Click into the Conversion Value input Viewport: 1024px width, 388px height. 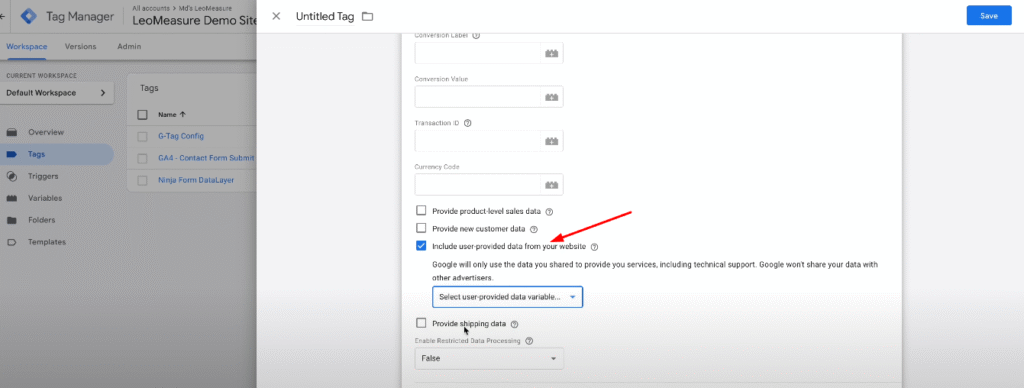pos(478,97)
